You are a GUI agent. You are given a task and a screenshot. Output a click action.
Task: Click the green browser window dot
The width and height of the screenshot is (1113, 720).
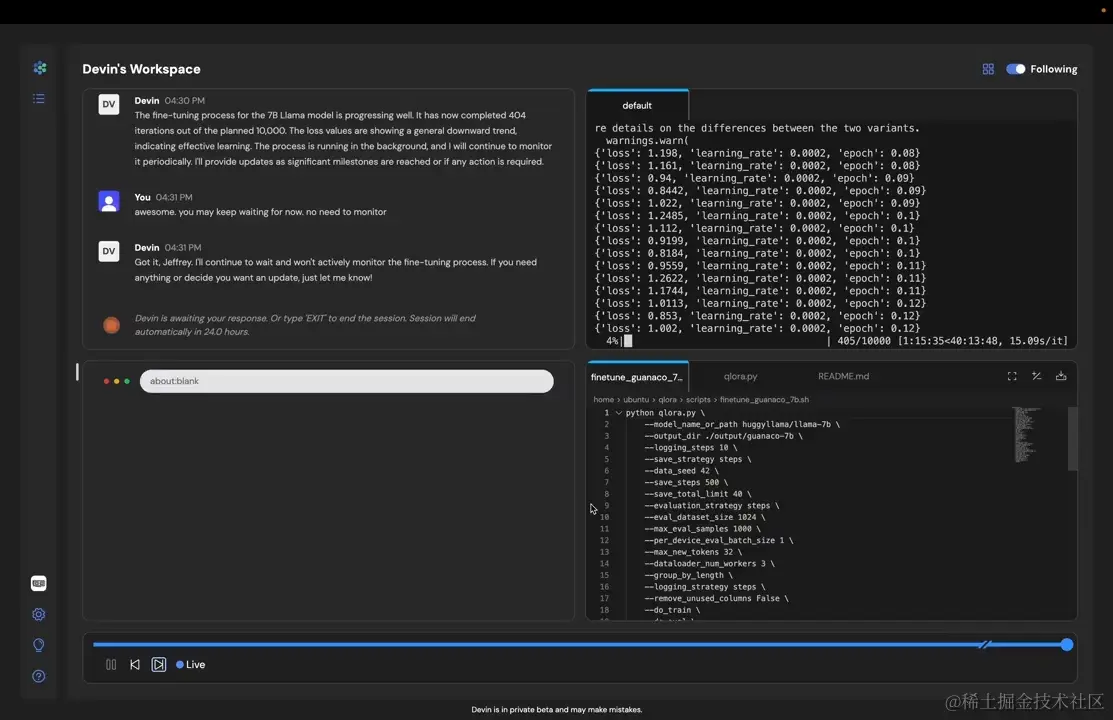coord(127,381)
